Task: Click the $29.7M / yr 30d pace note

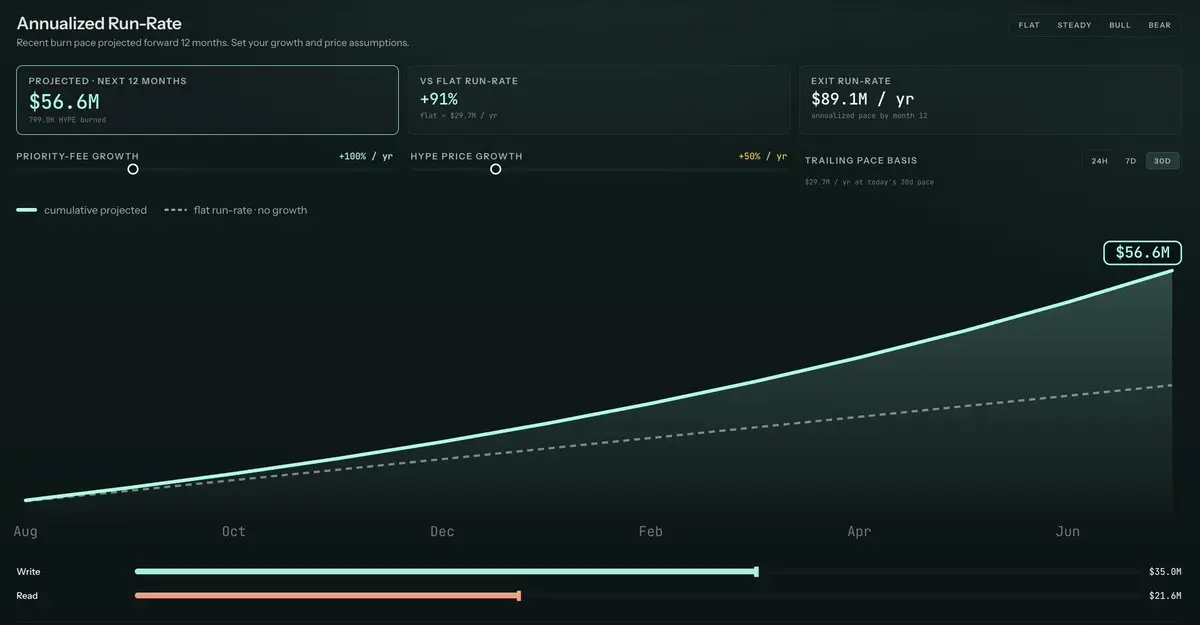Action: (x=869, y=182)
